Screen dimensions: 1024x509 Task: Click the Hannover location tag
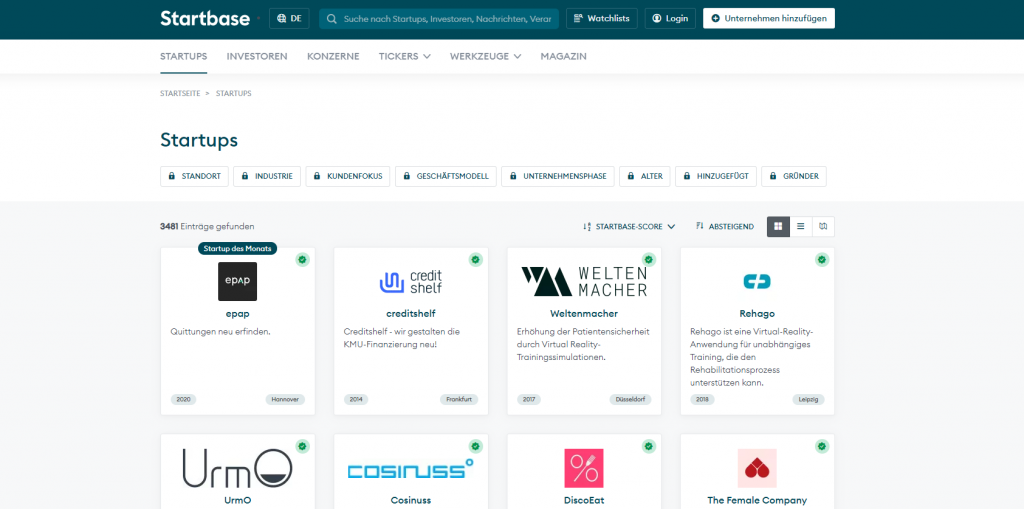pyautogui.click(x=285, y=400)
